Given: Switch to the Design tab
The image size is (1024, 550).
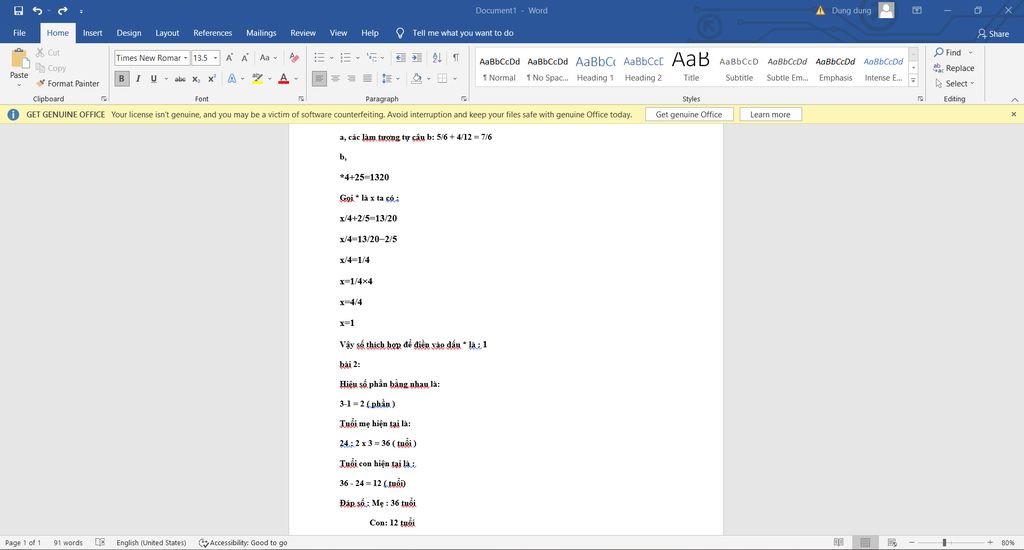Looking at the screenshot, I should coord(129,33).
